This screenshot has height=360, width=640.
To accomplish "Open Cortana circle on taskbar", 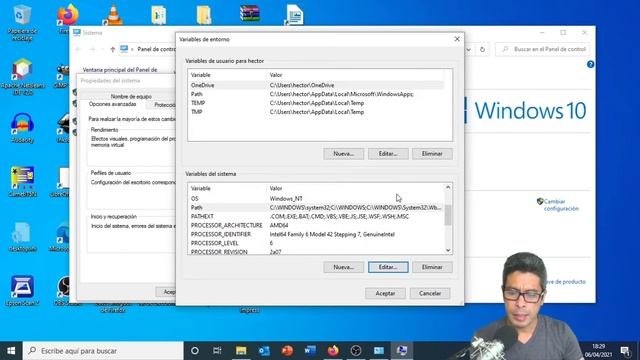I will click(195, 351).
